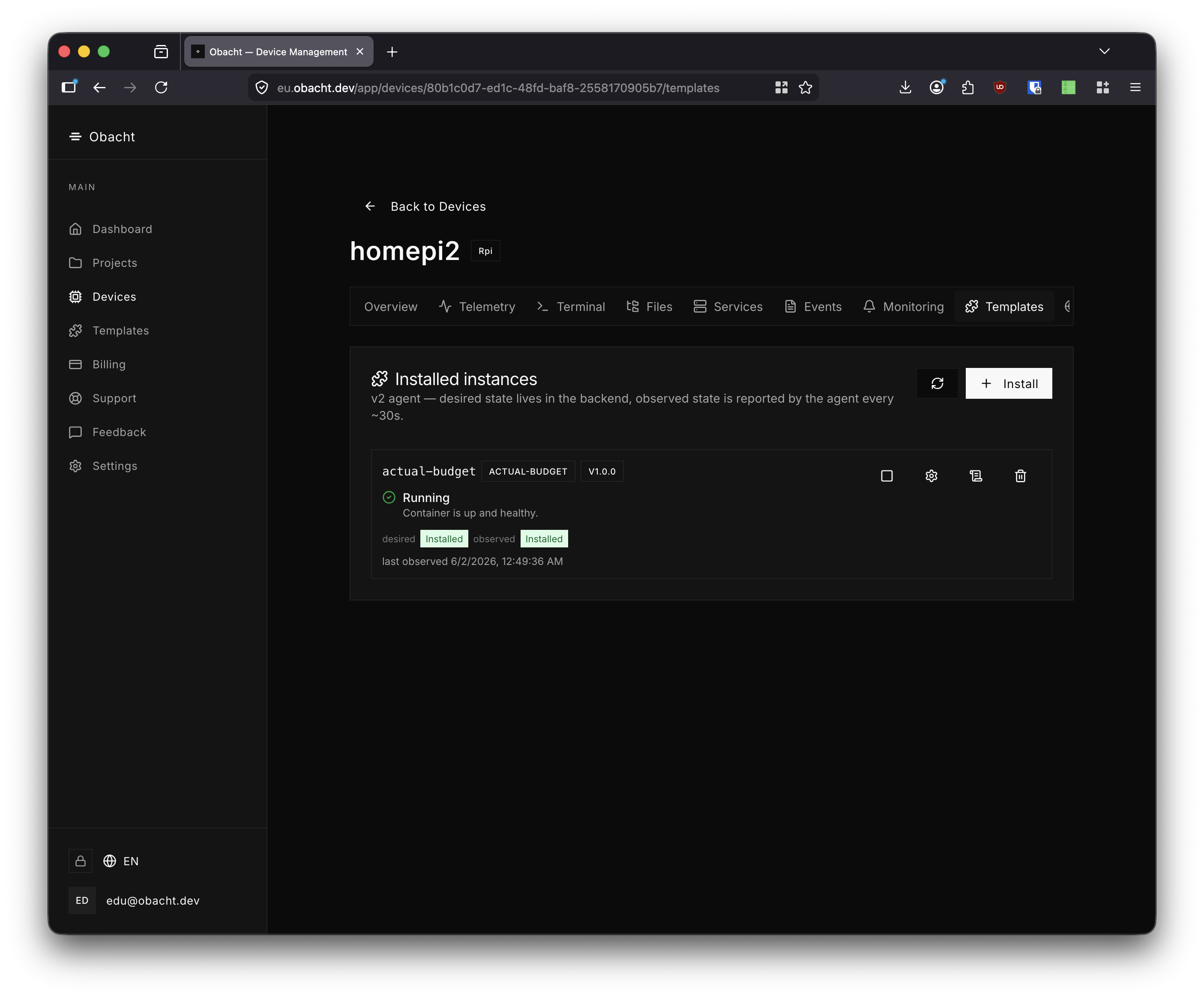Select the Obacht — Device Management tab
Viewport: 1204px width, 998px height.
click(x=279, y=52)
